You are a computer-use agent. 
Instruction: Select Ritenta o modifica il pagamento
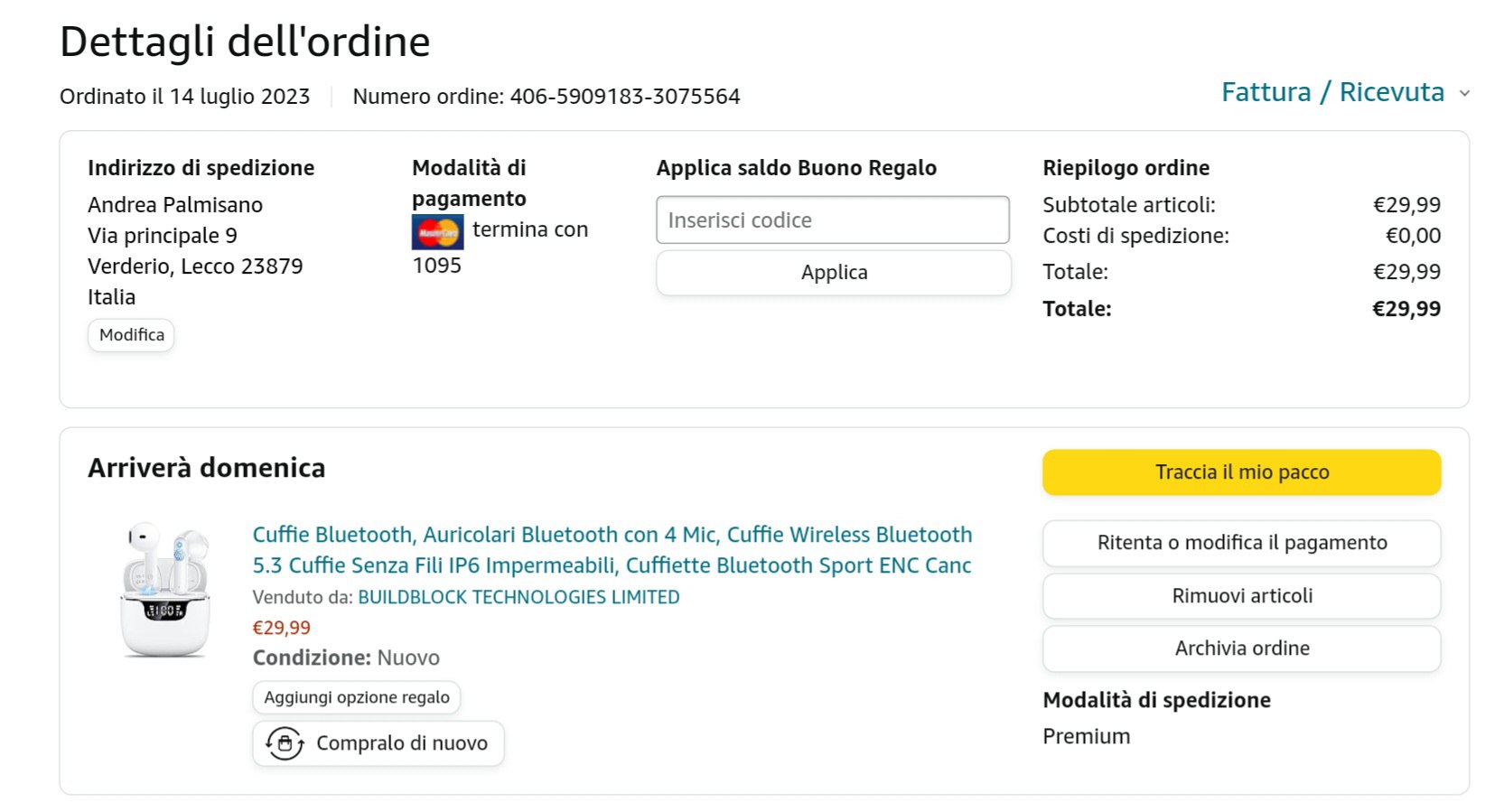tap(1241, 543)
